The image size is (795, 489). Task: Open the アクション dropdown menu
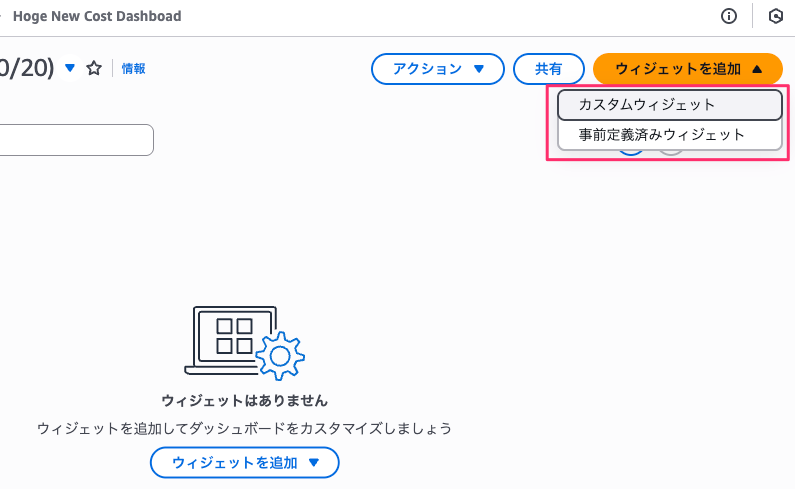[x=438, y=68]
